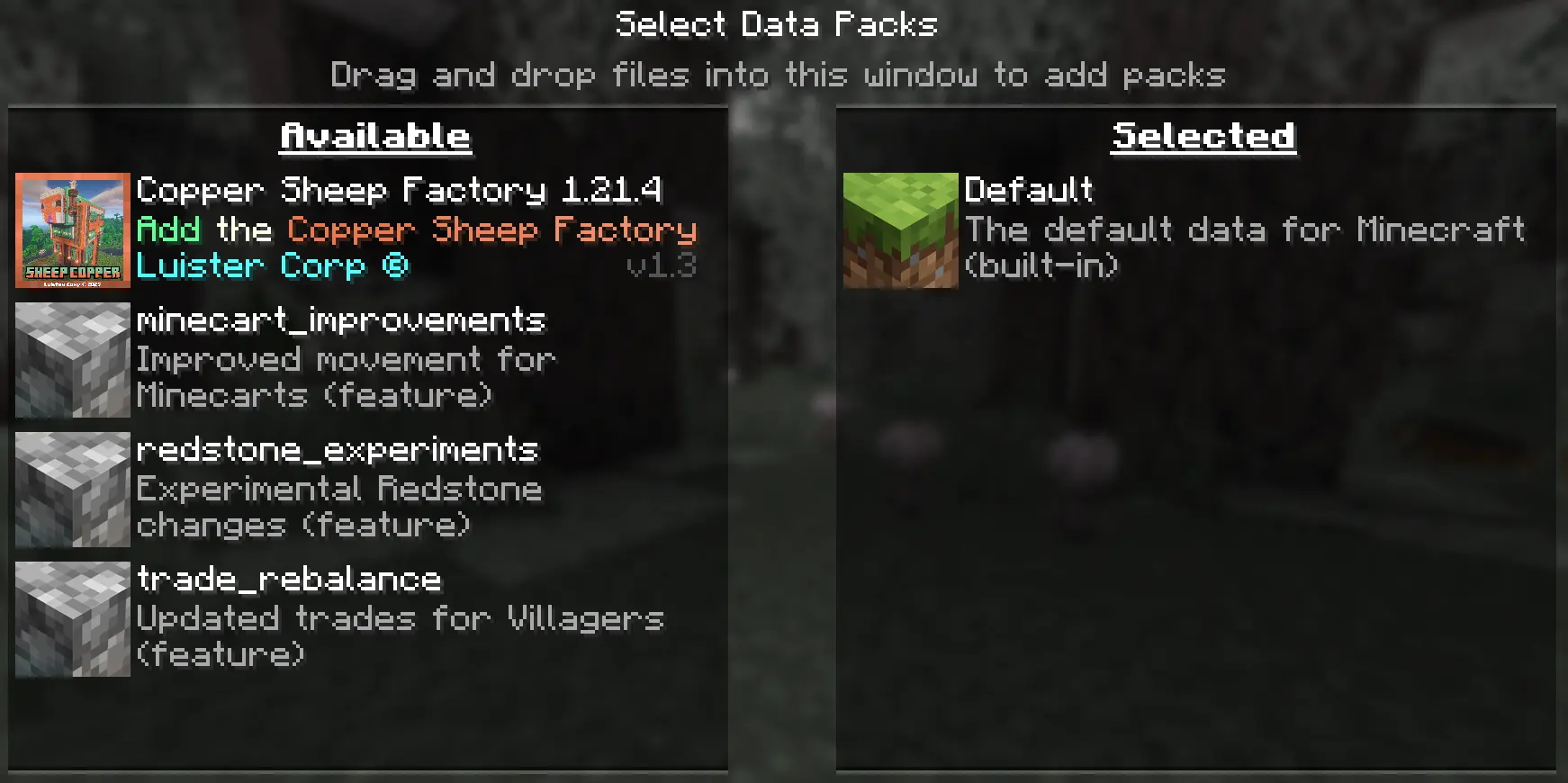Image resolution: width=1568 pixels, height=783 pixels.
Task: Click the Select Data Packs title
Action: click(x=777, y=24)
